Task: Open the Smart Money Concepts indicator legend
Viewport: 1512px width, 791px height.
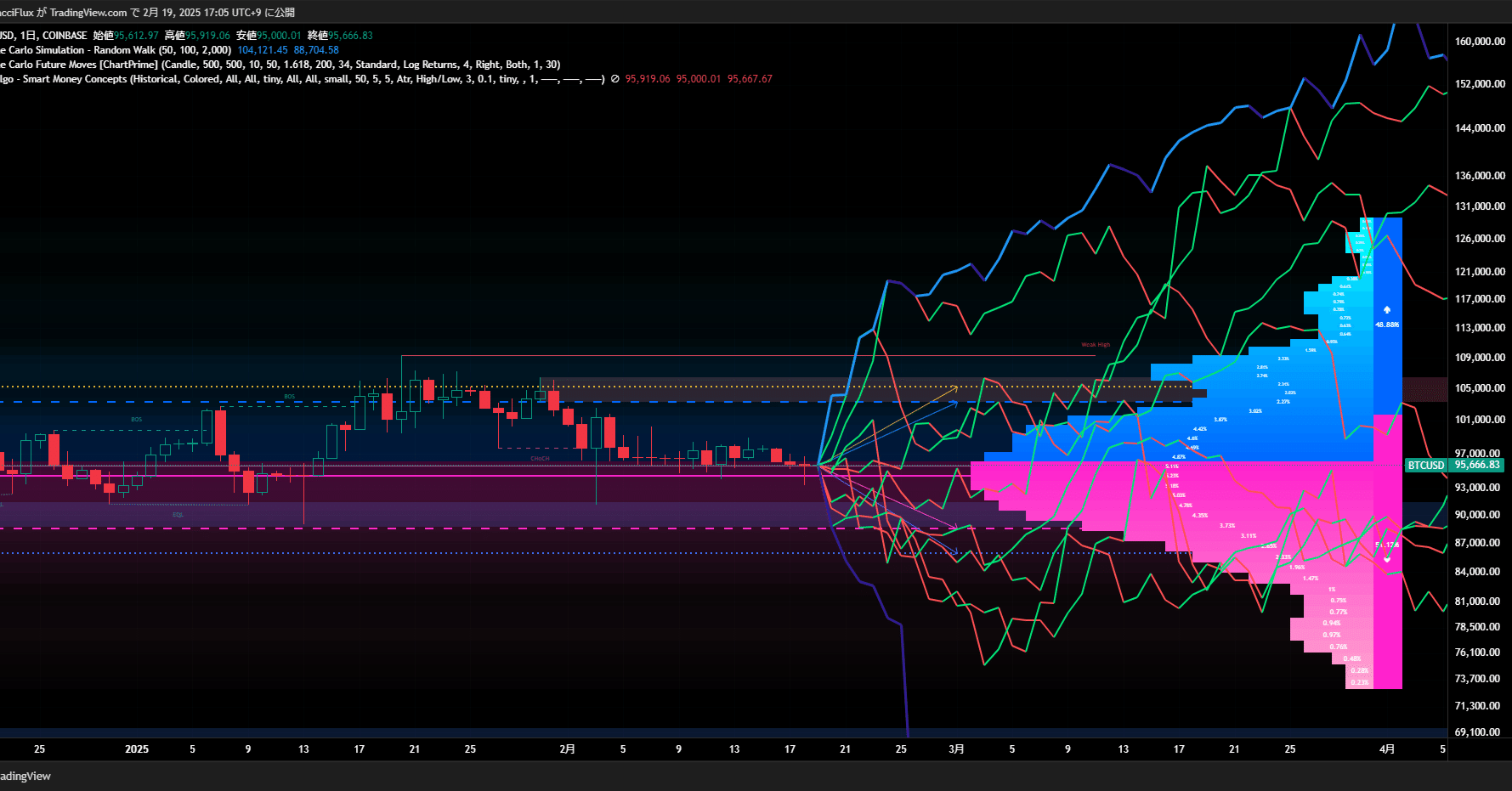Action: click(x=302, y=79)
